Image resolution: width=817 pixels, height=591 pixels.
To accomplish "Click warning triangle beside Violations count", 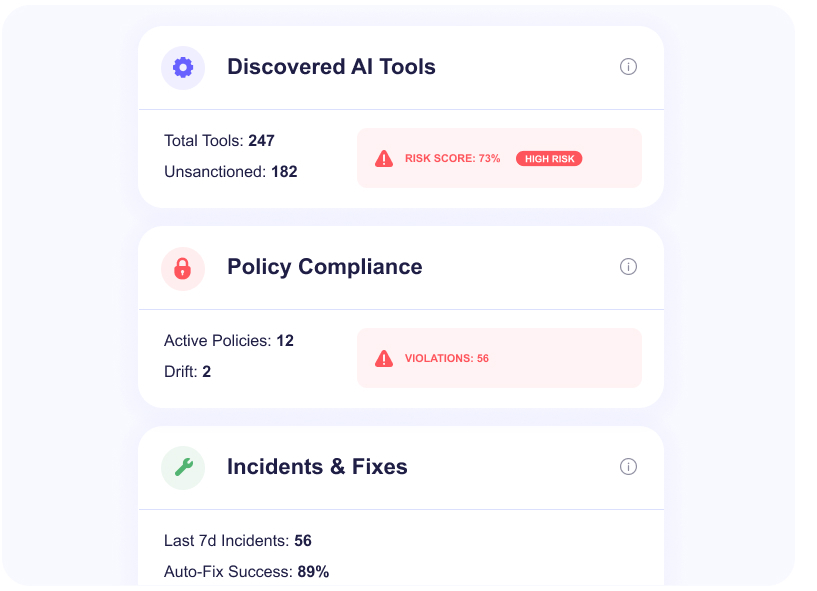I will [x=384, y=358].
